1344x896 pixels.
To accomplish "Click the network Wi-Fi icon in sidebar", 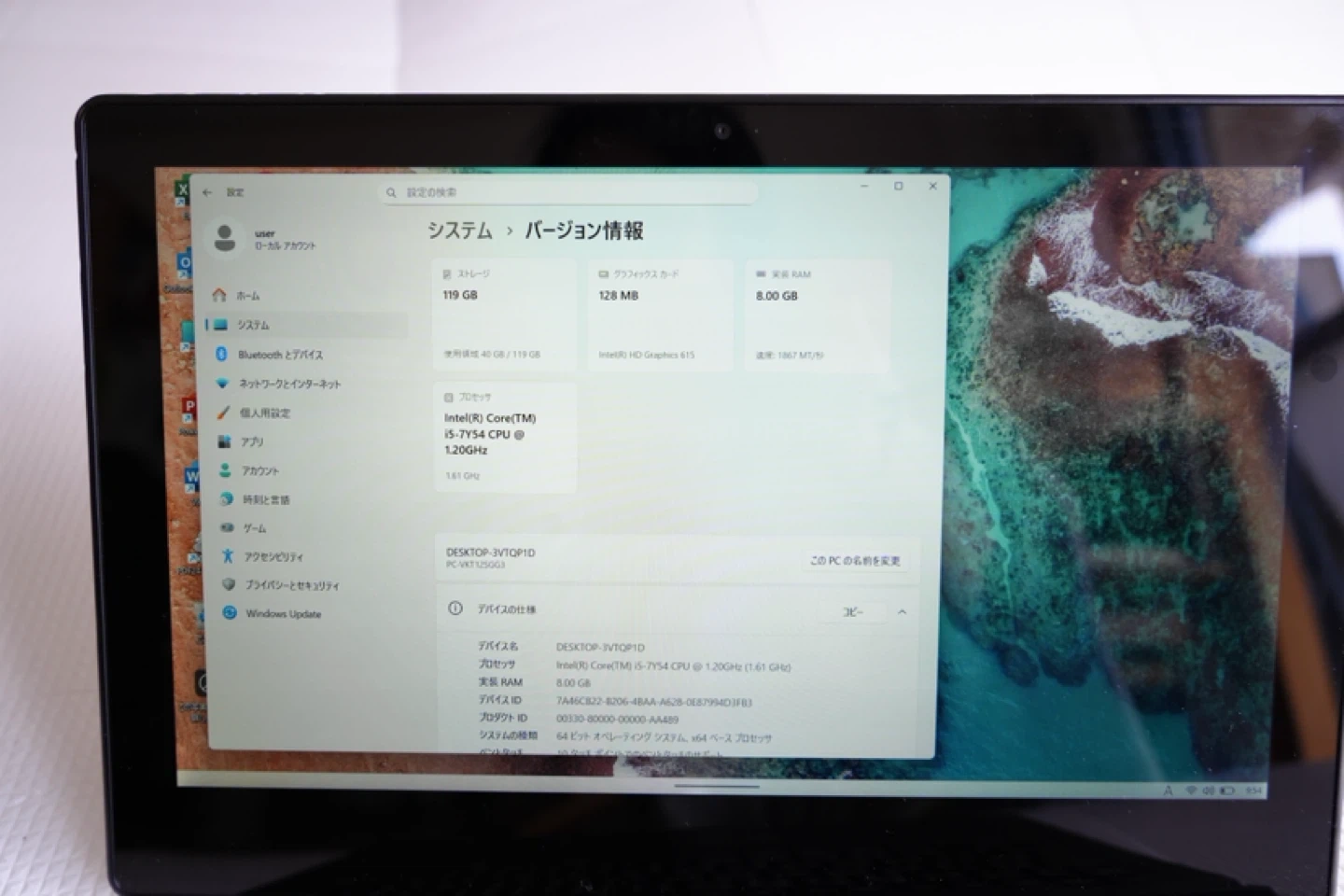I will tap(222, 383).
